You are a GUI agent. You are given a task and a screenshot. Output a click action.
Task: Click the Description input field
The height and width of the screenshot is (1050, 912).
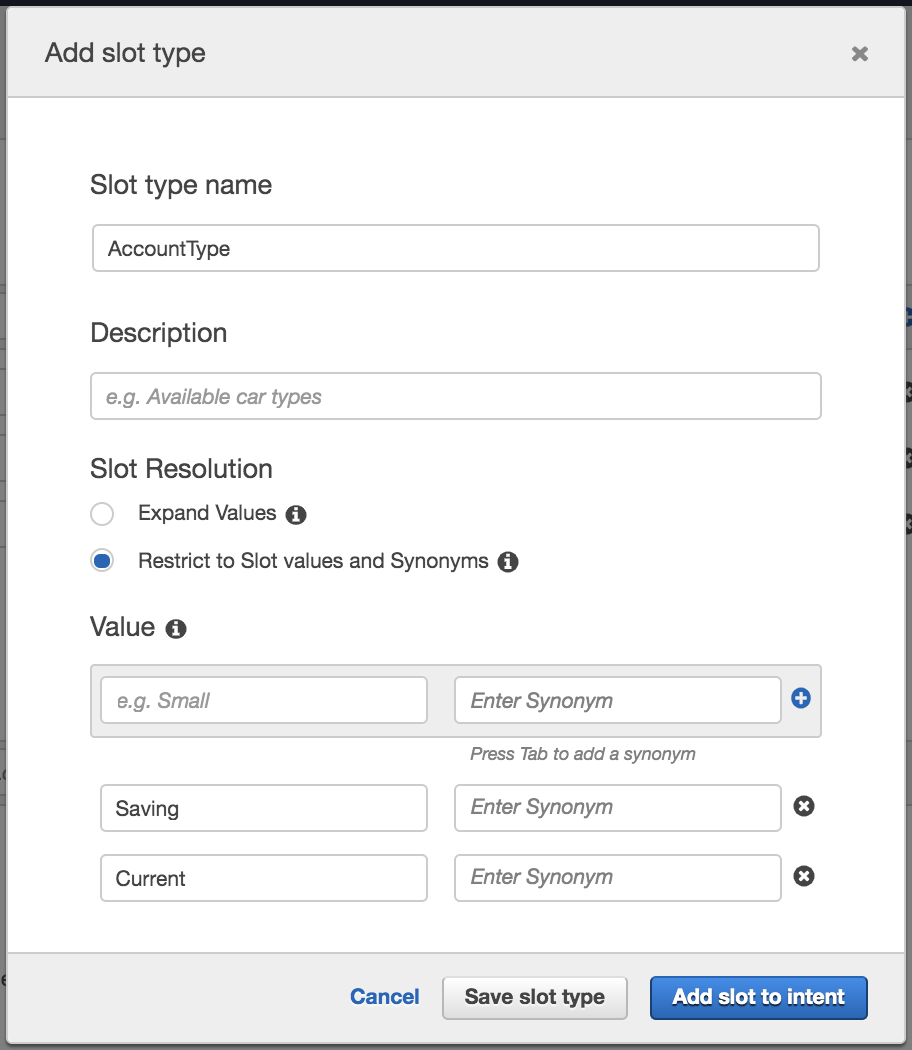click(455, 396)
